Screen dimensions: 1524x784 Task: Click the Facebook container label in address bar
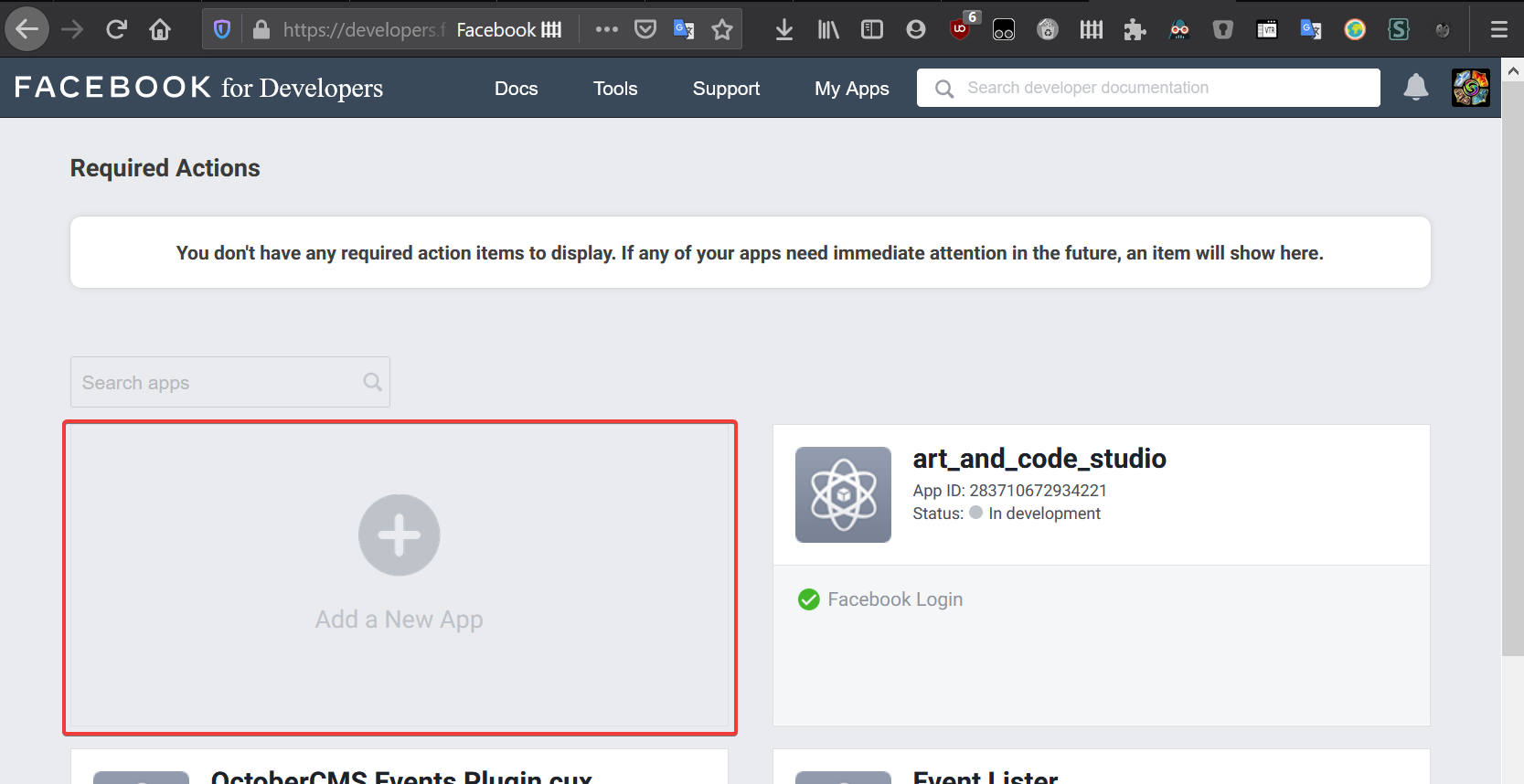(x=509, y=29)
